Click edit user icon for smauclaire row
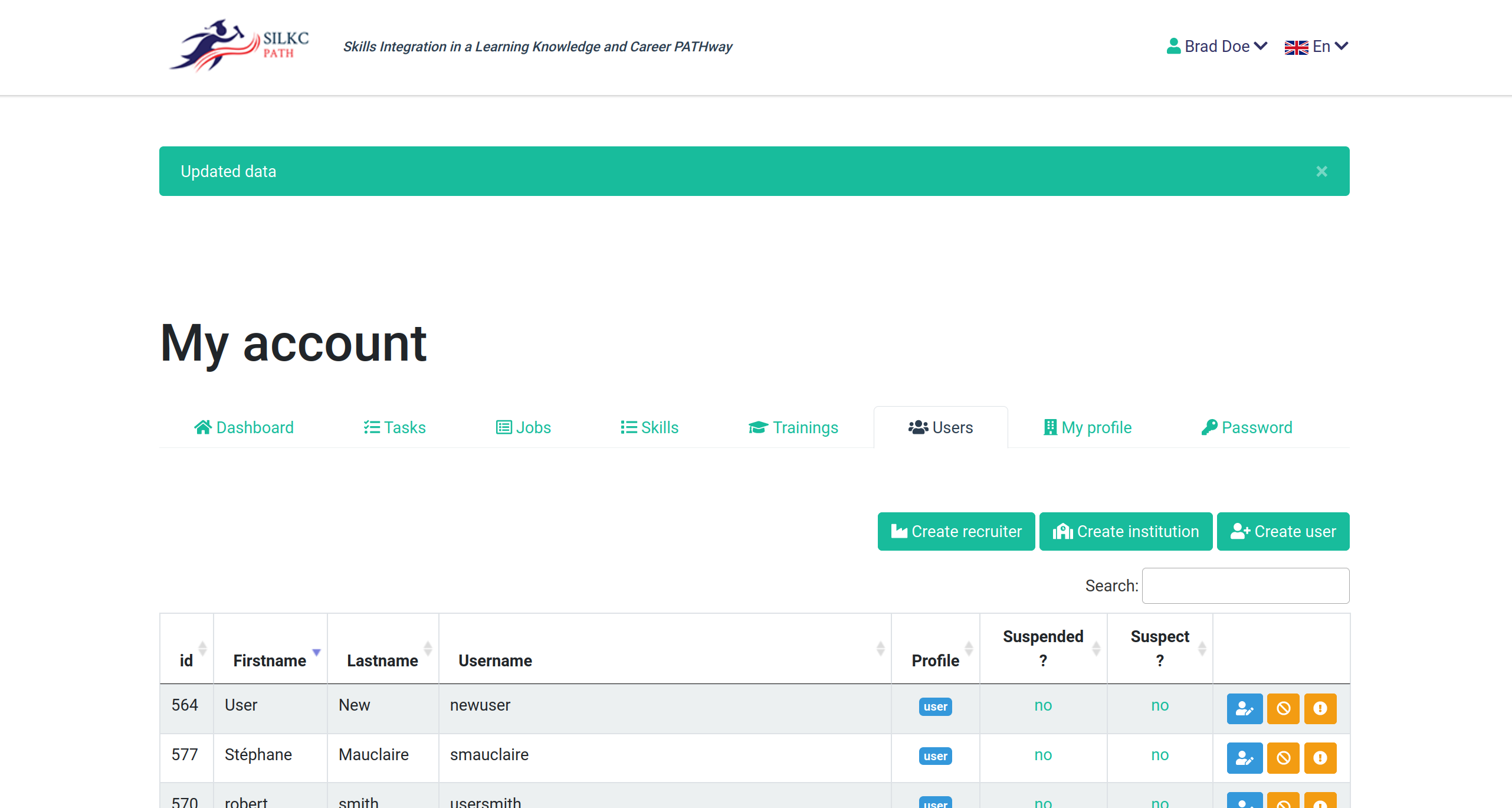 pyautogui.click(x=1244, y=757)
